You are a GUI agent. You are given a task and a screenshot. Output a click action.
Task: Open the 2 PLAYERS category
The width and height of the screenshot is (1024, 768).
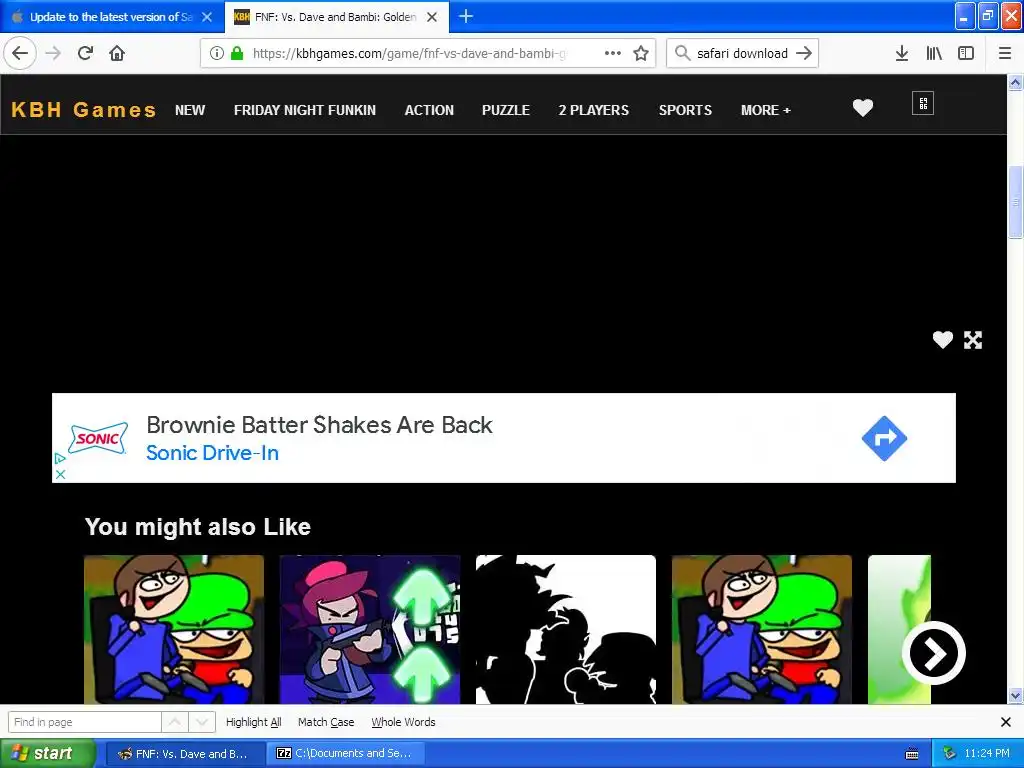594,110
